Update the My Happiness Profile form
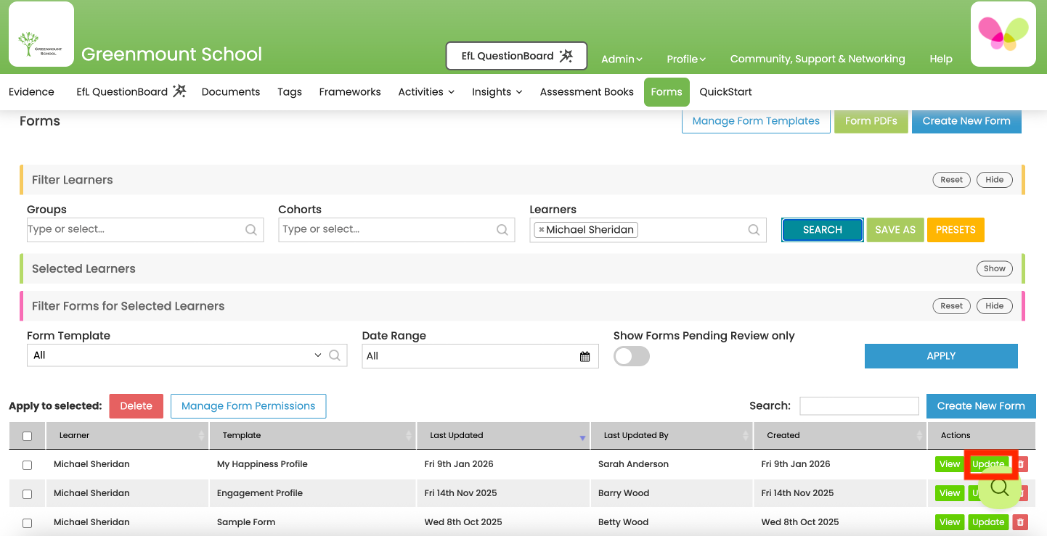Viewport: 1048px width, 536px height. point(989,464)
